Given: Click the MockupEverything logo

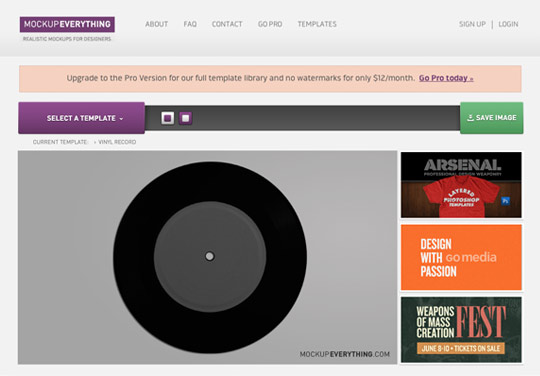Looking at the screenshot, I should click(67, 24).
